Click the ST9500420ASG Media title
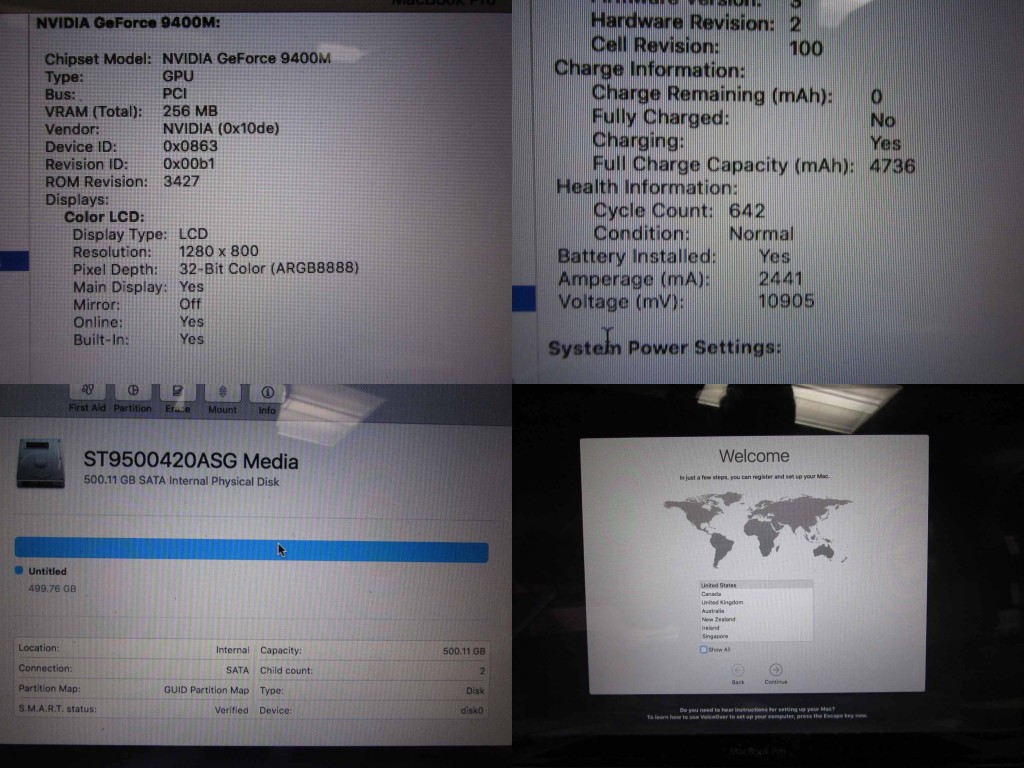The height and width of the screenshot is (768, 1024). tap(191, 460)
